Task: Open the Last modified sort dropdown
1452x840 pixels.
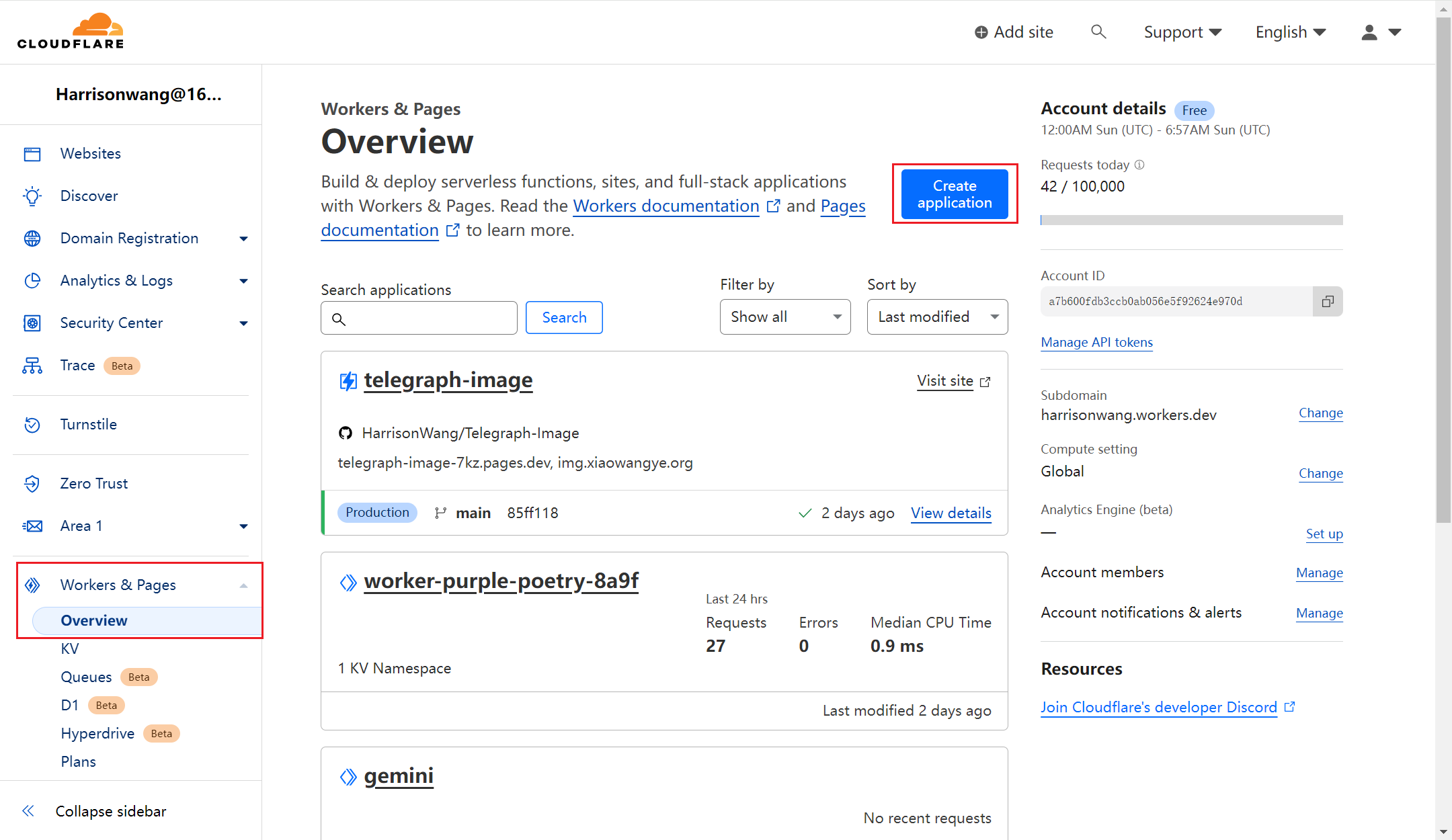Action: [937, 317]
